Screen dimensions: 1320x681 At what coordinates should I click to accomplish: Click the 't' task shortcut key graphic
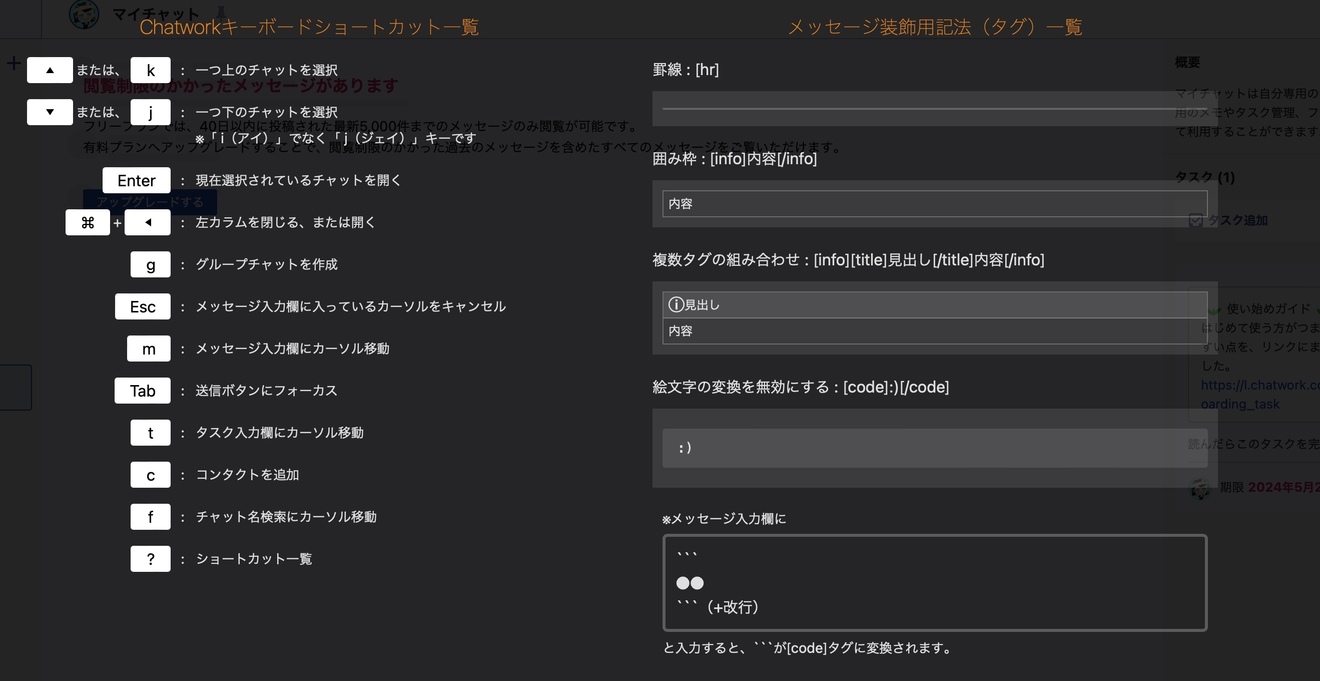pos(150,432)
